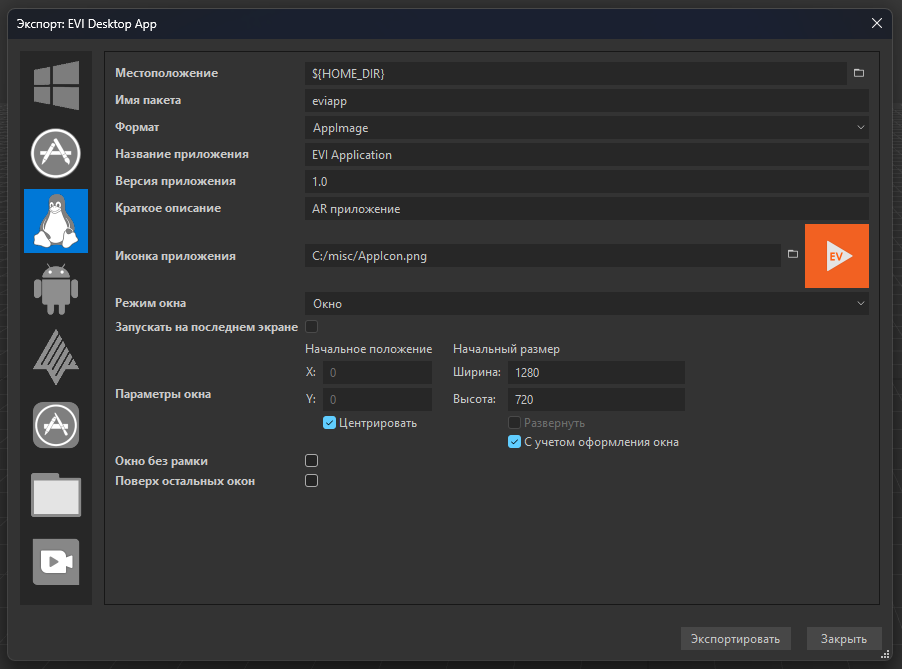
Task: Open the Формат AppImage dropdown
Action: pyautogui.click(x=587, y=128)
